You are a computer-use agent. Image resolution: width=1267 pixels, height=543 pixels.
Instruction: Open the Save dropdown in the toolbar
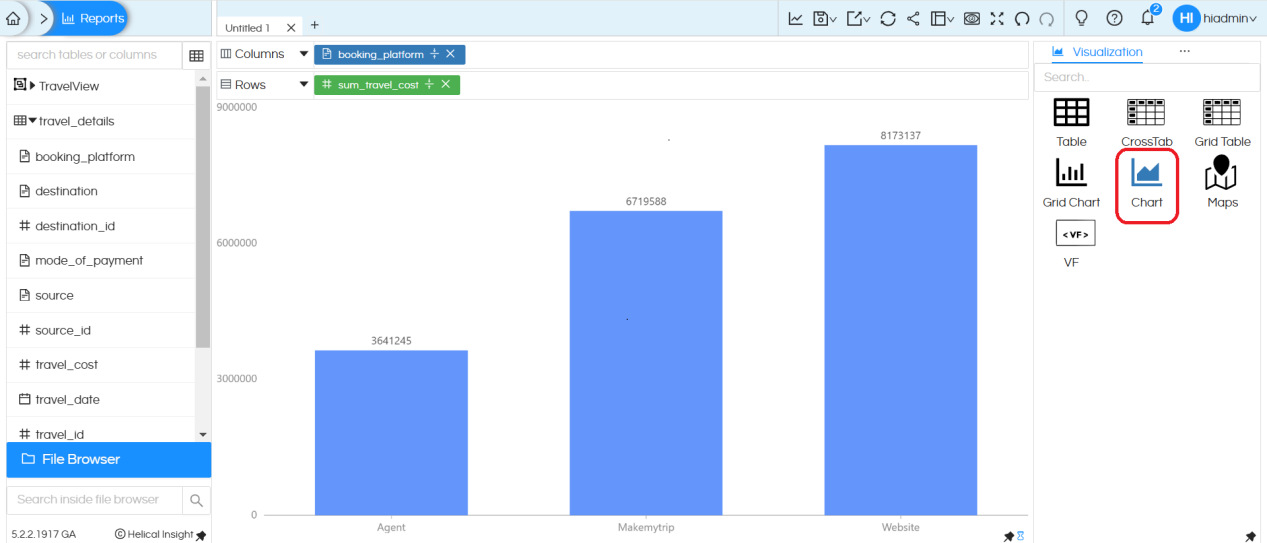(x=825, y=18)
